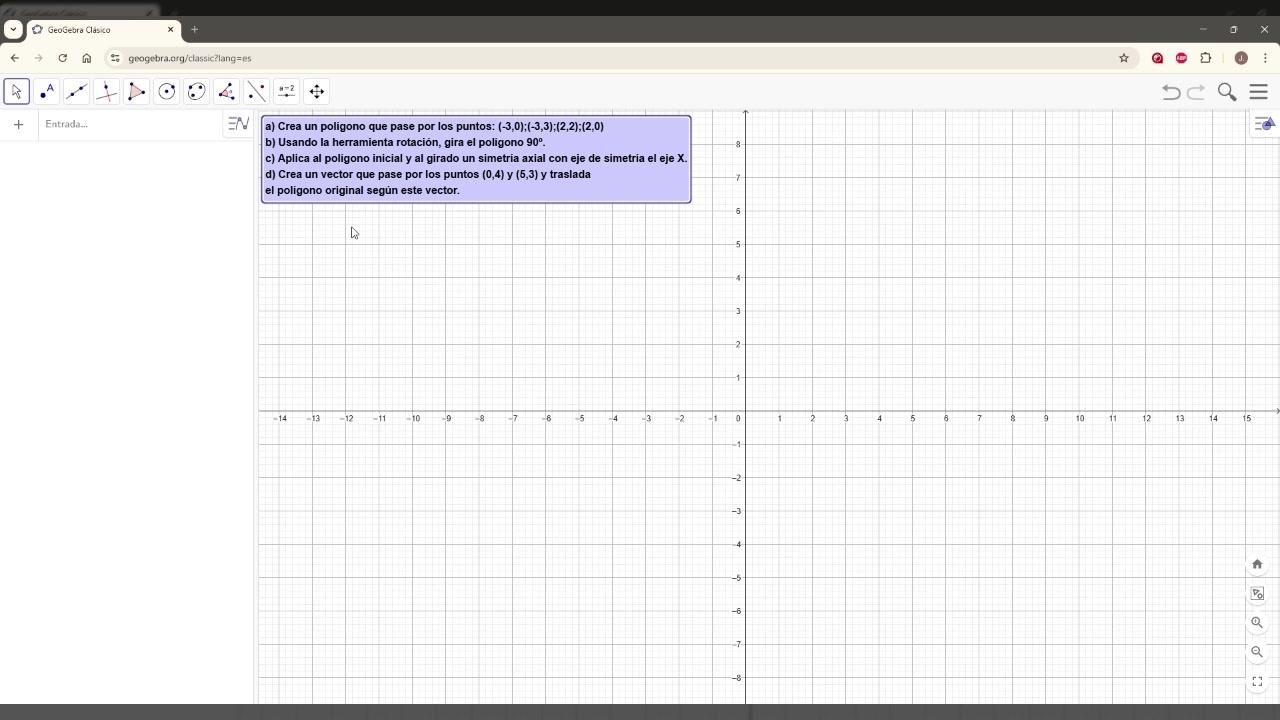Image resolution: width=1280 pixels, height=720 pixels.
Task: Minimize the browser window
Action: click(x=1203, y=30)
